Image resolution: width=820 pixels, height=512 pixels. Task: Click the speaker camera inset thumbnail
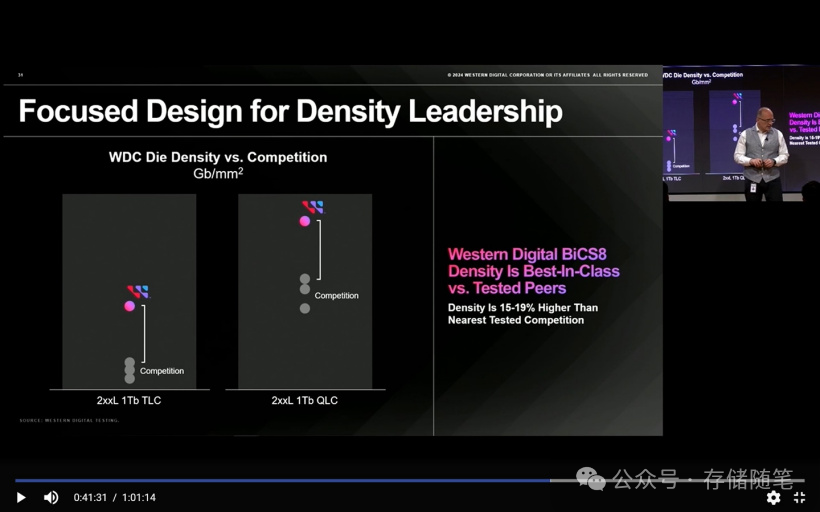click(x=741, y=133)
